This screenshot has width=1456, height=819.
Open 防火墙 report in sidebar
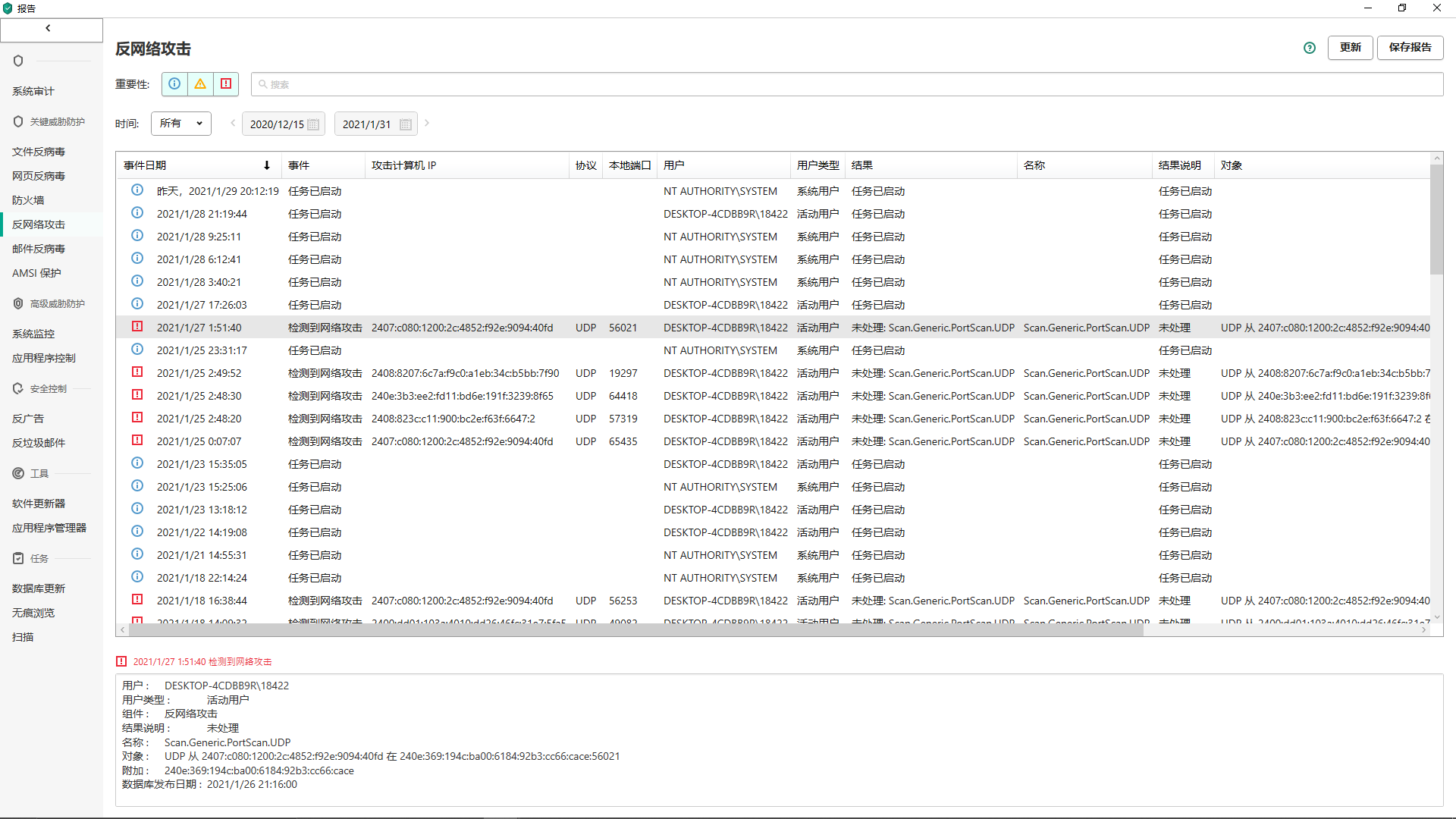coord(28,200)
